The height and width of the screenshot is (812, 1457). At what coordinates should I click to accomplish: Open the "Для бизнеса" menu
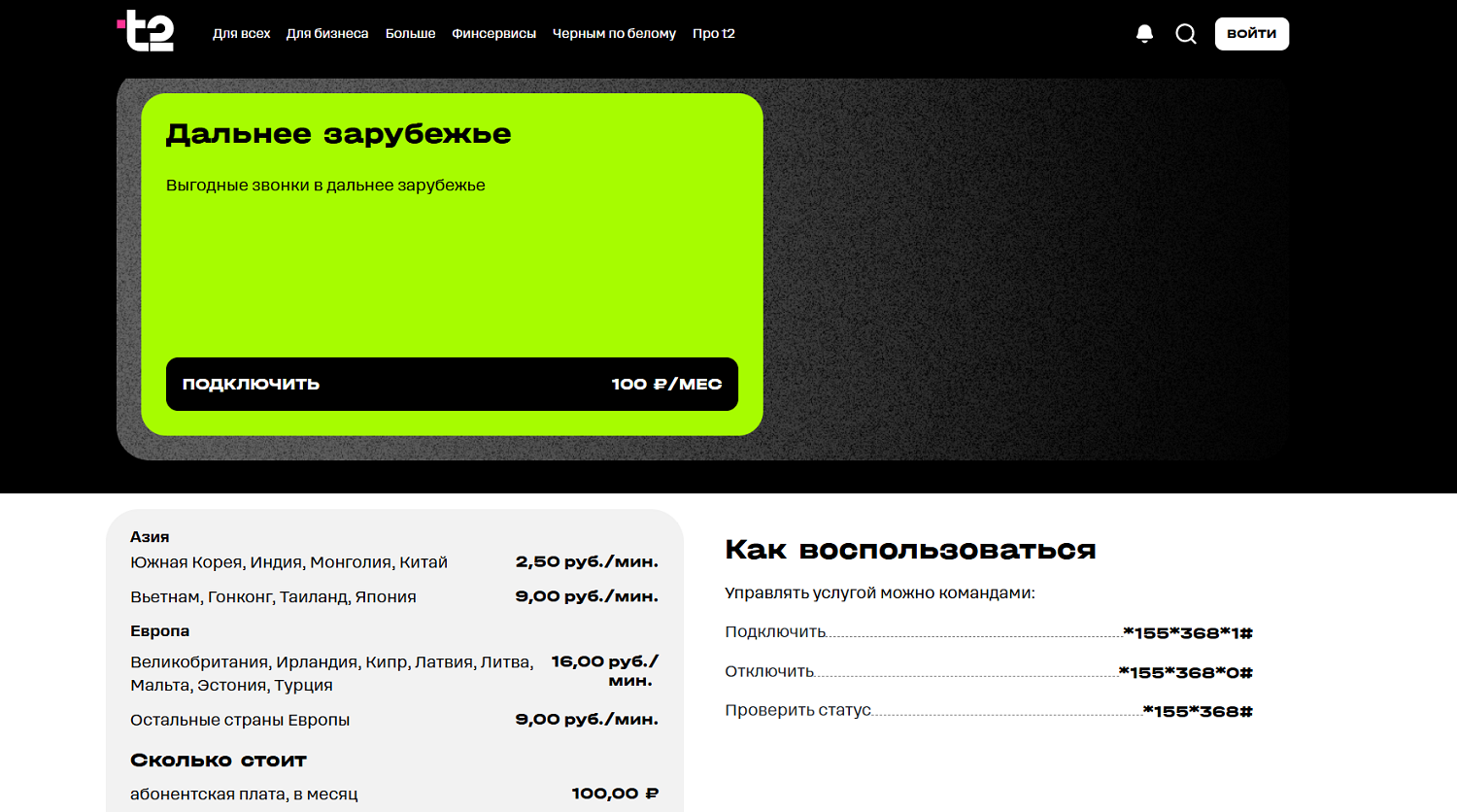click(327, 33)
